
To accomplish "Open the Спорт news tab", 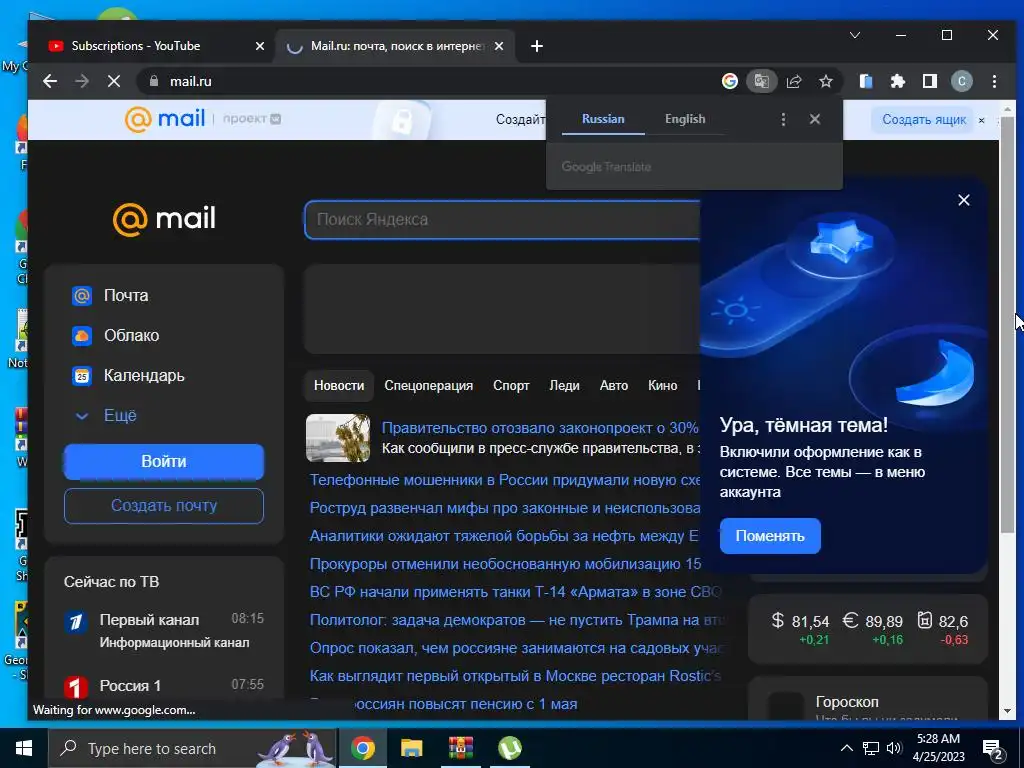I will coord(511,385).
